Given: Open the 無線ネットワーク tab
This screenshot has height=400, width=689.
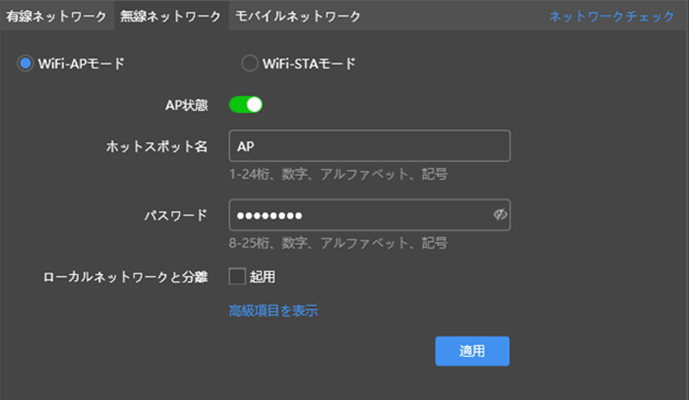Looking at the screenshot, I should [169, 17].
